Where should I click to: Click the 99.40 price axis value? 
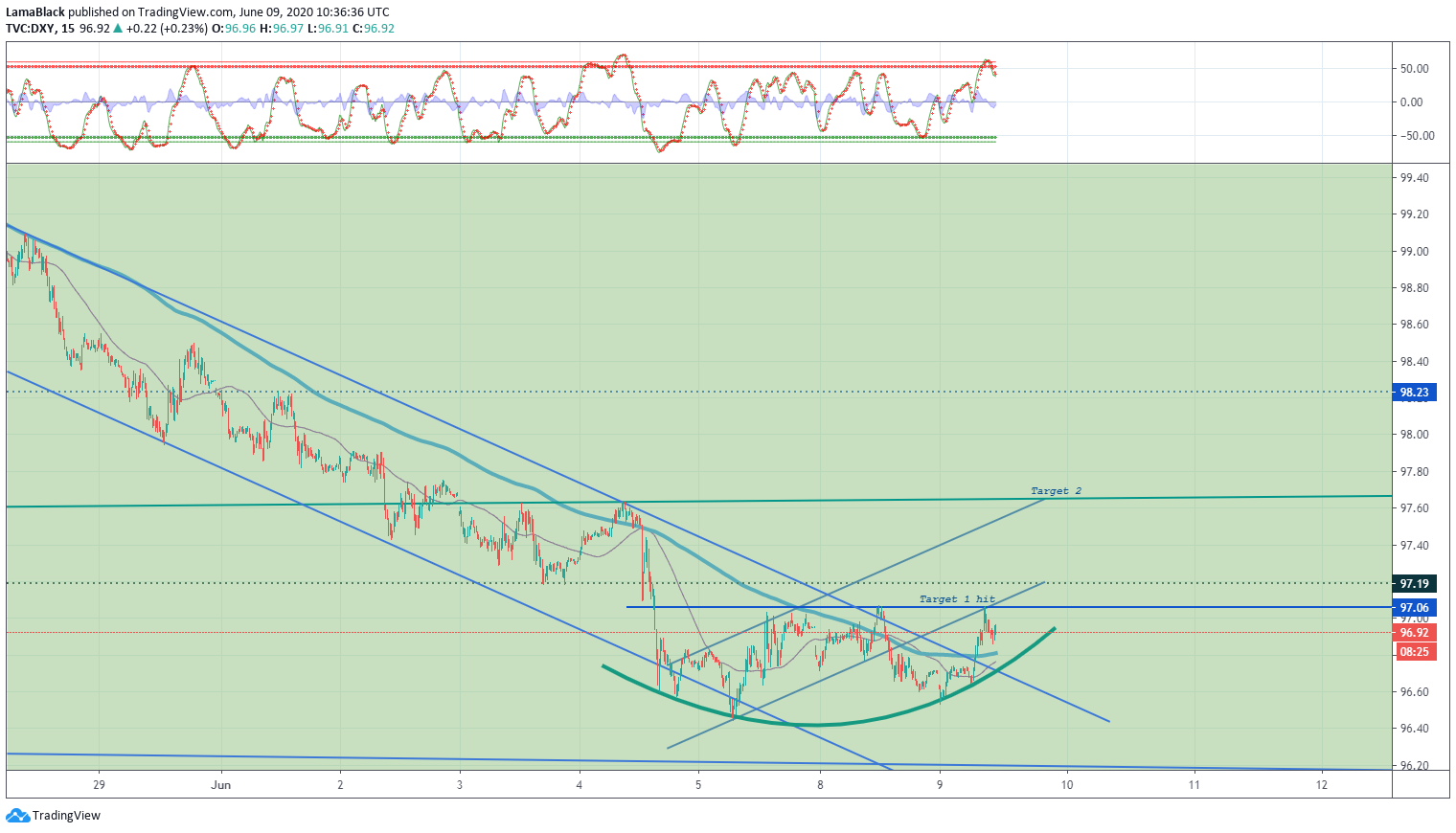point(1414,178)
